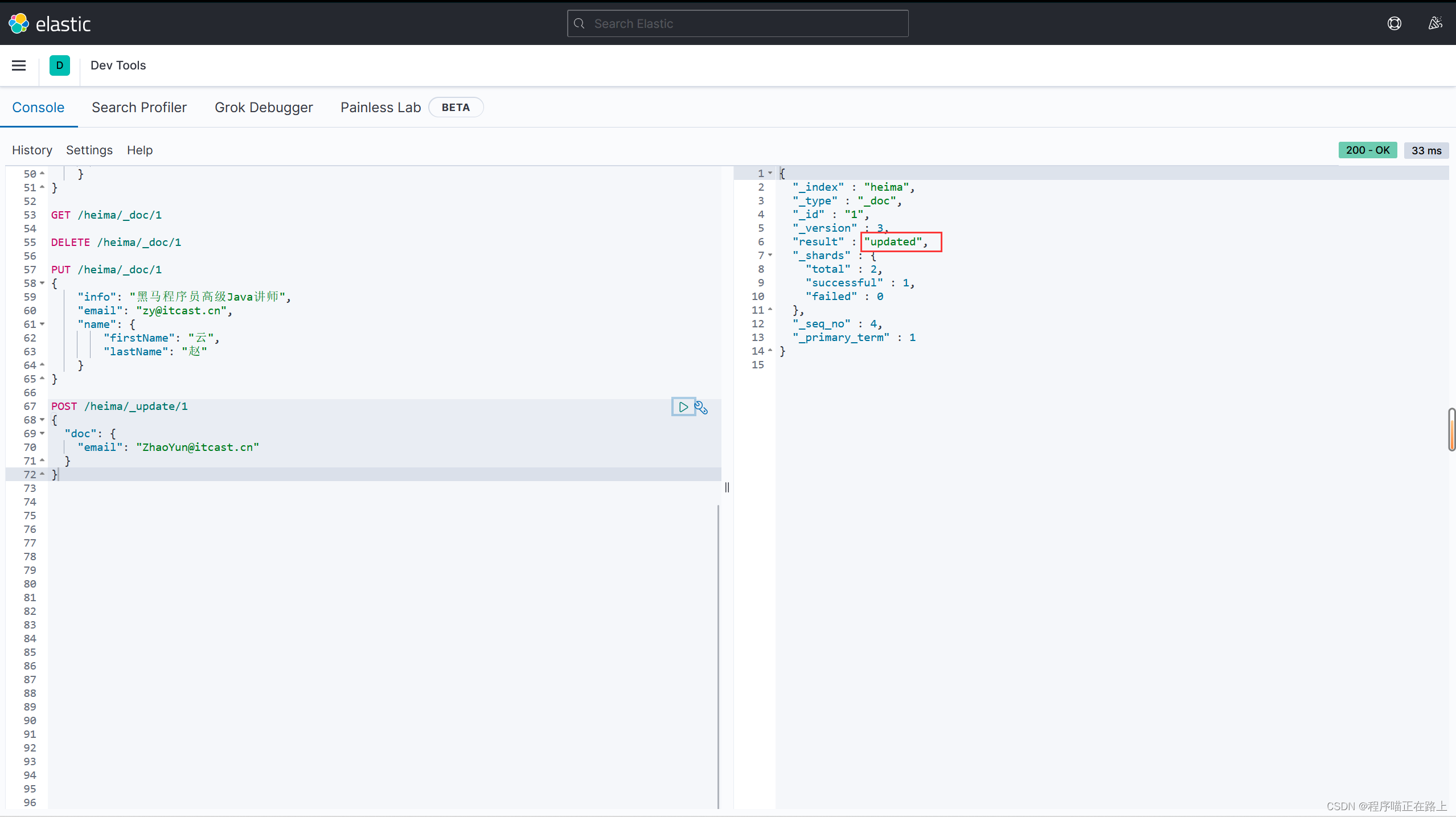The height and width of the screenshot is (817, 1456).
Task: Fold the doc block on line 69
Action: pos(42,433)
